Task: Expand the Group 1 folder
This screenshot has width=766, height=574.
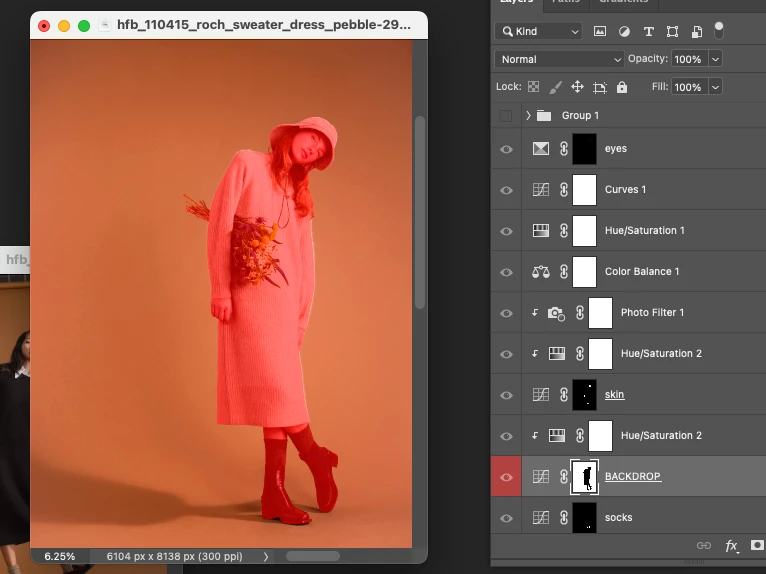Action: click(528, 116)
